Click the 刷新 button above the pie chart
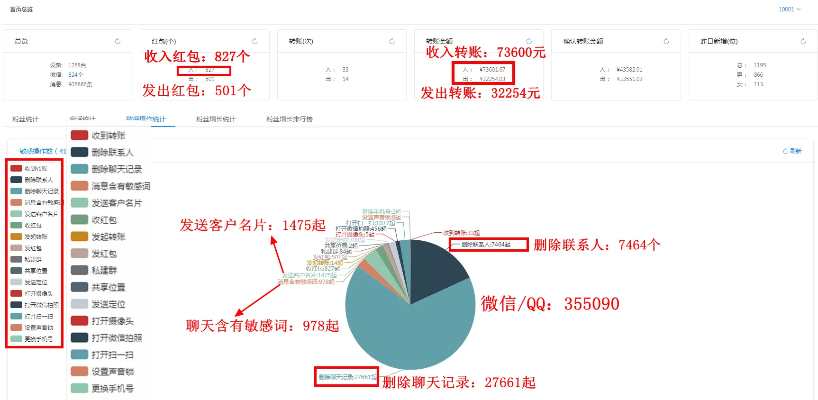The width and height of the screenshot is (818, 400). tap(791, 151)
